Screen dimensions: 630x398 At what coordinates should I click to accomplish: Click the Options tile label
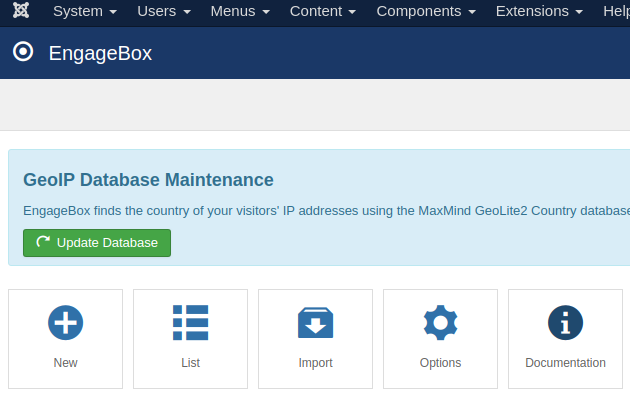point(440,363)
